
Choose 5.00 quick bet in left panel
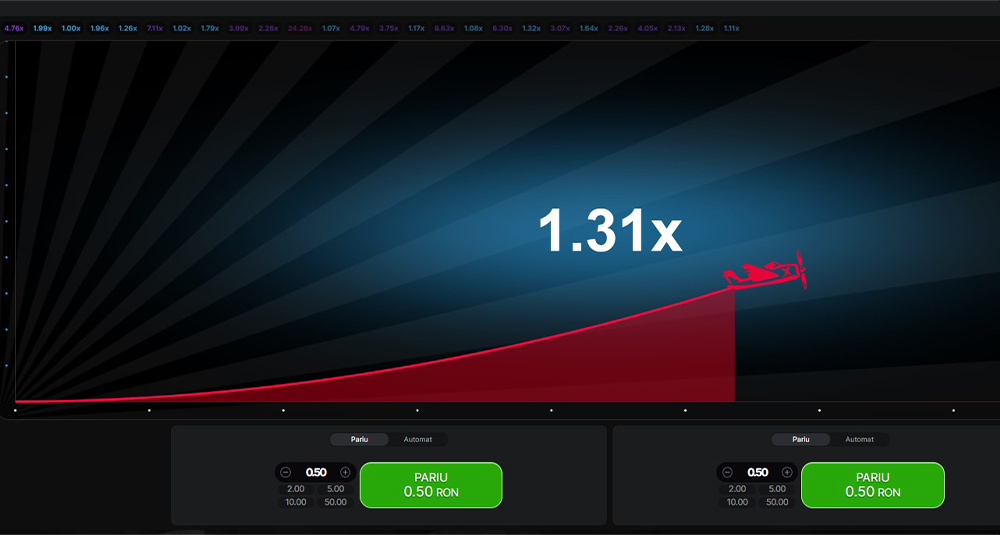click(x=335, y=489)
